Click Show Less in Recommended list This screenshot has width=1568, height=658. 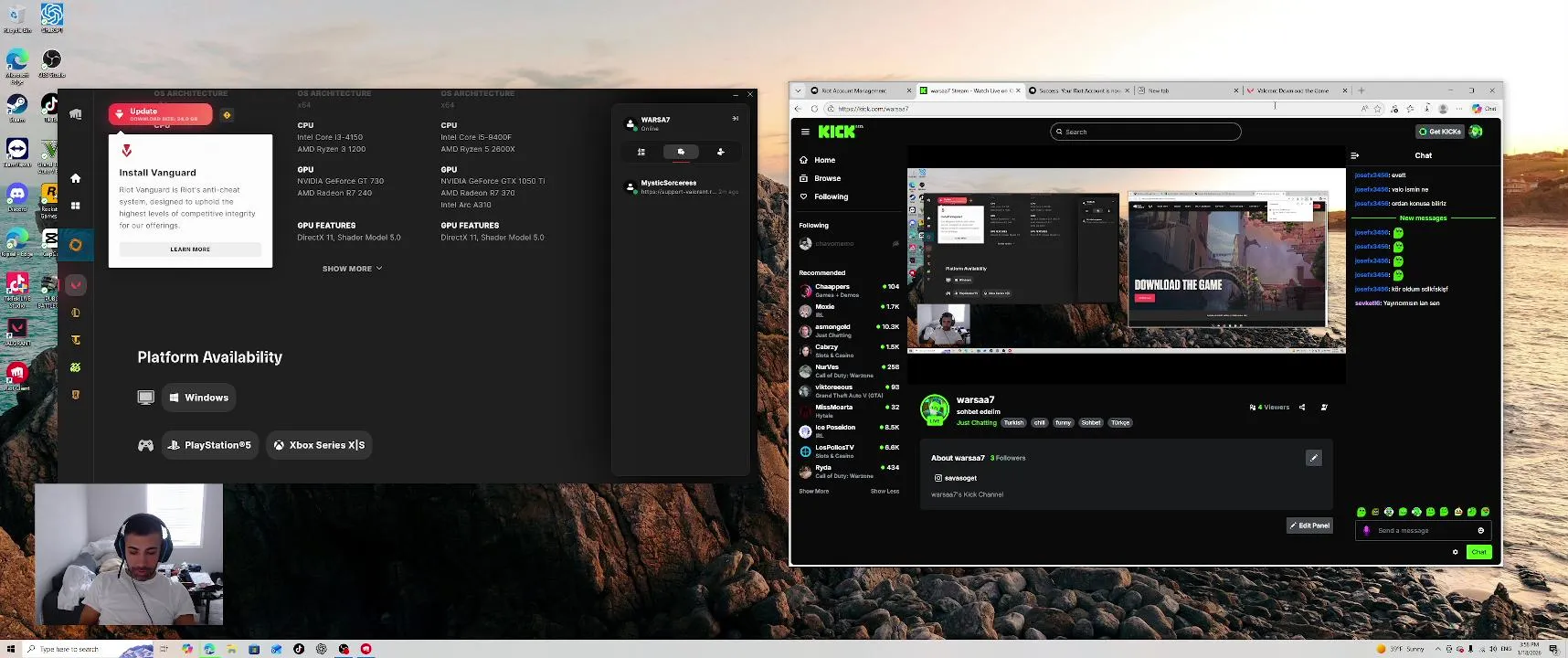pyautogui.click(x=885, y=492)
